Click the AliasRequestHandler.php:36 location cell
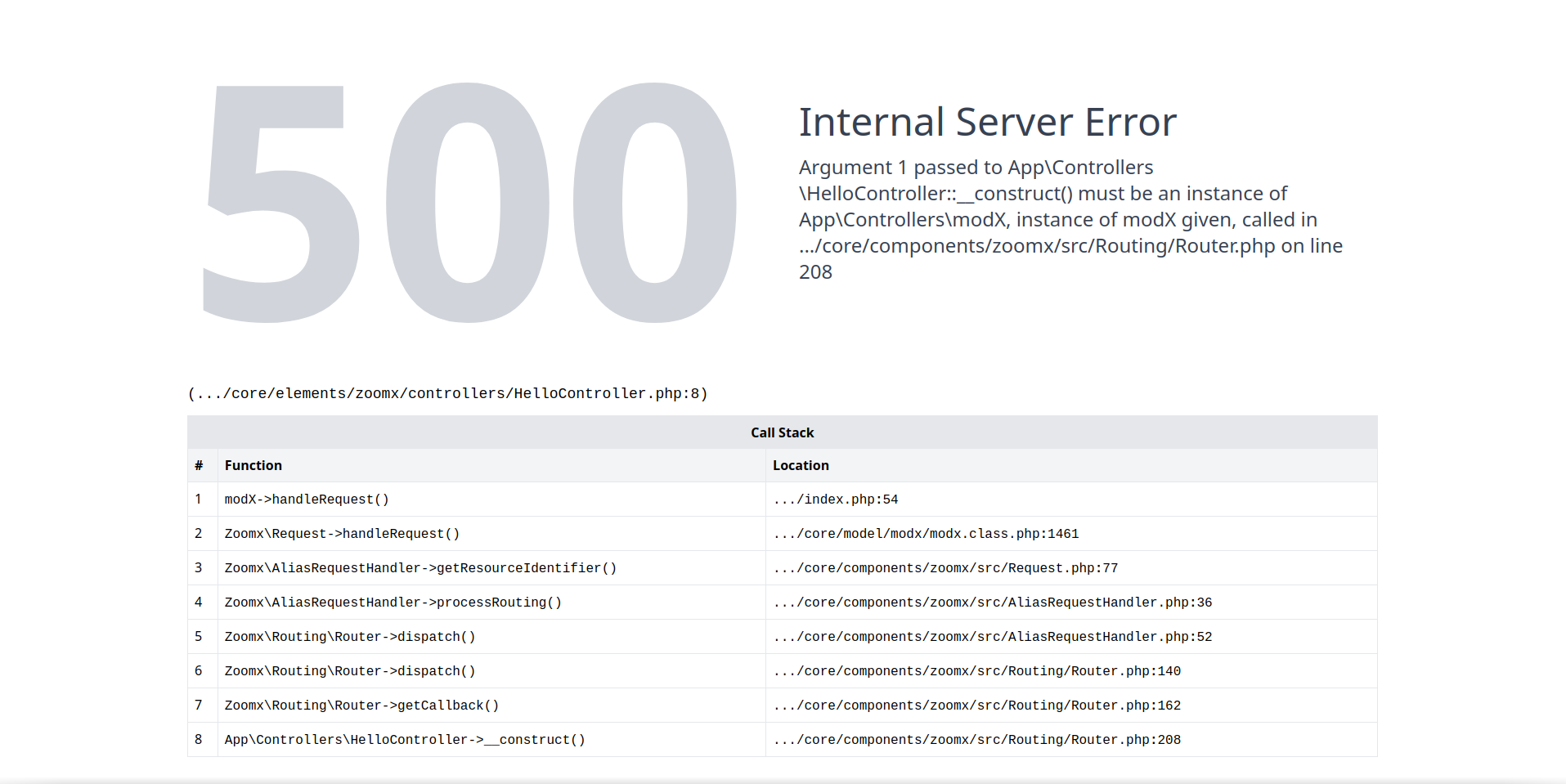1566x784 pixels. click(x=1071, y=603)
